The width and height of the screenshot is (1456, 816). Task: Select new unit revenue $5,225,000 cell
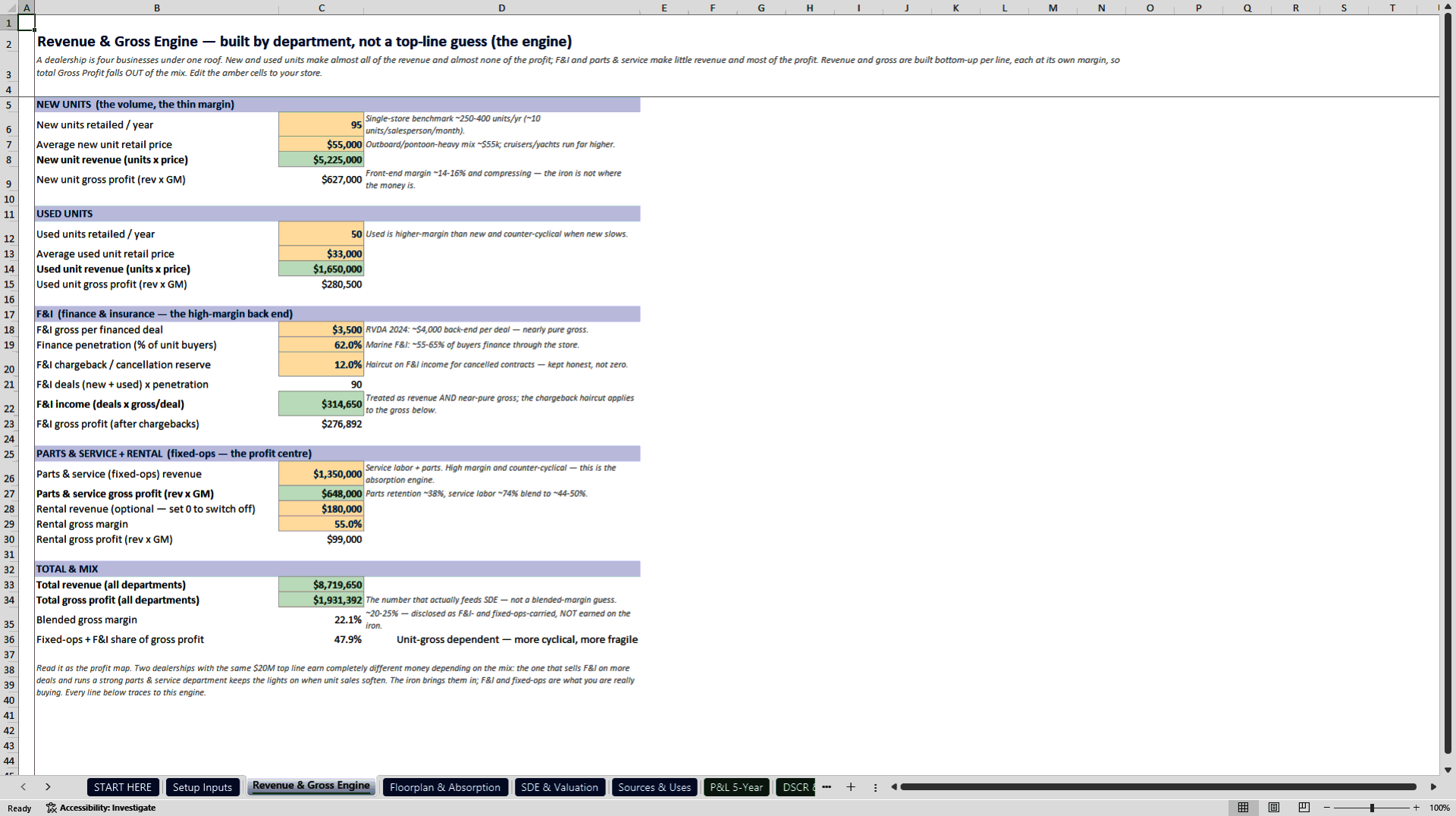point(322,159)
